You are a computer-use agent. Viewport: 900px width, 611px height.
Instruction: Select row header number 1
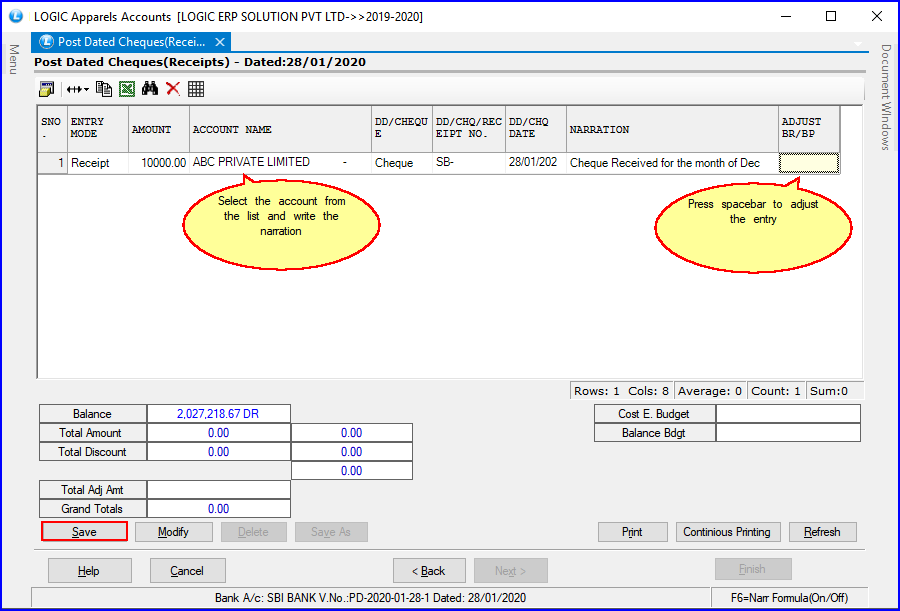[x=53, y=163]
